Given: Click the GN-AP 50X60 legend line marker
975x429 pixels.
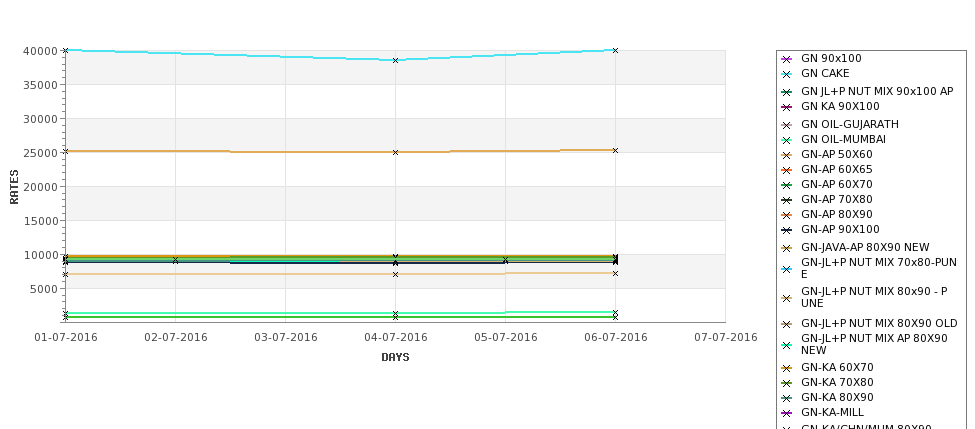Looking at the screenshot, I should (787, 155).
